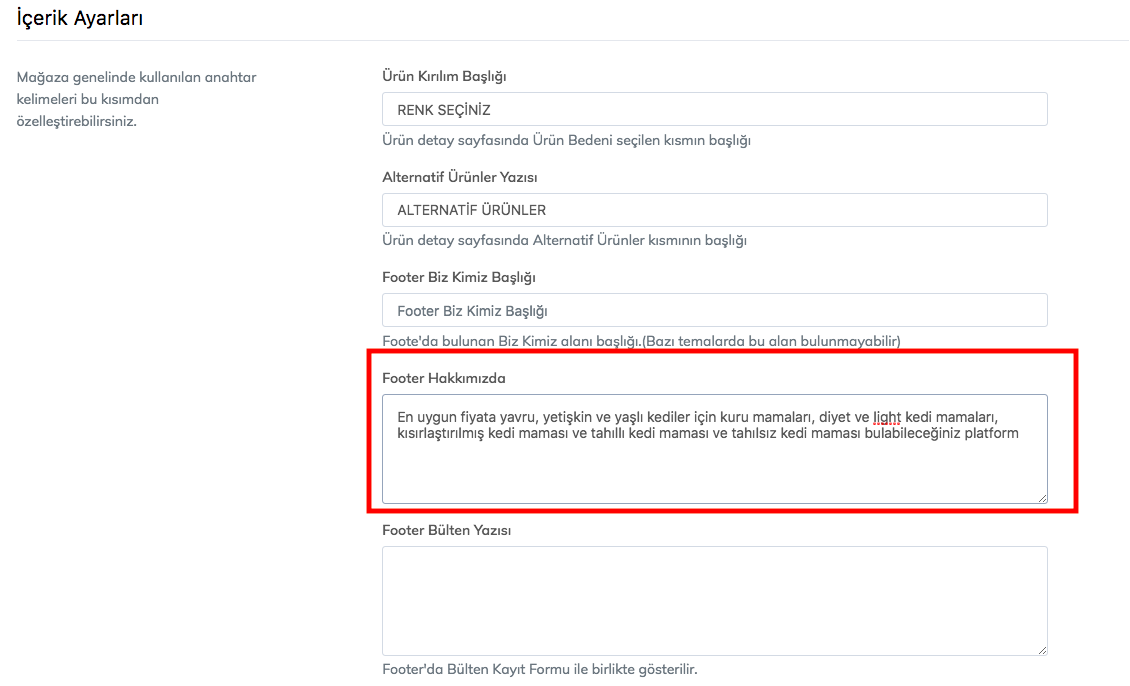Click the Bülten Kayıt Formu hint text
Viewport: 1130px width, 686px height.
(539, 669)
